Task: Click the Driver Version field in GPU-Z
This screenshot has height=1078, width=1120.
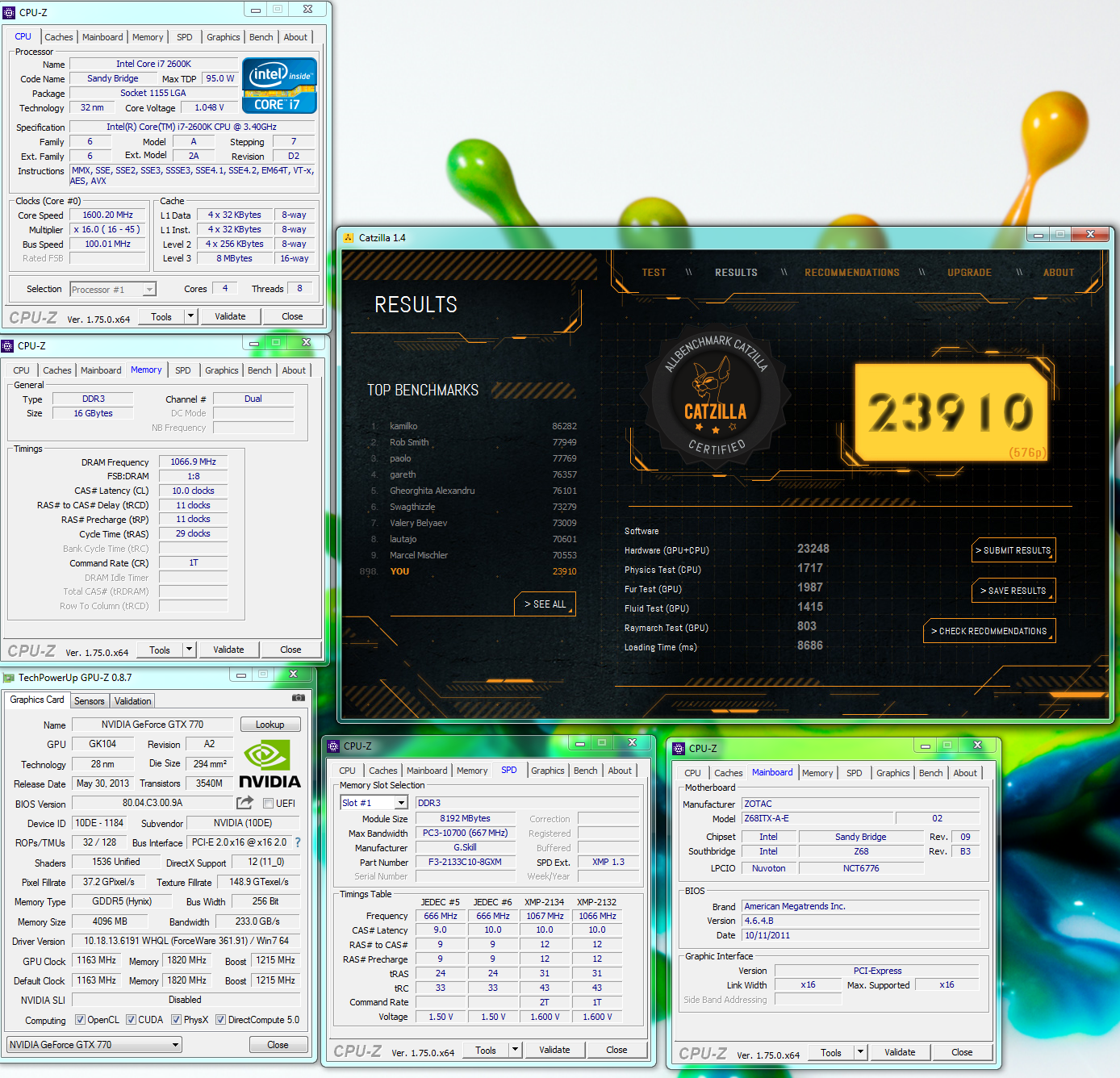Action: (x=186, y=941)
